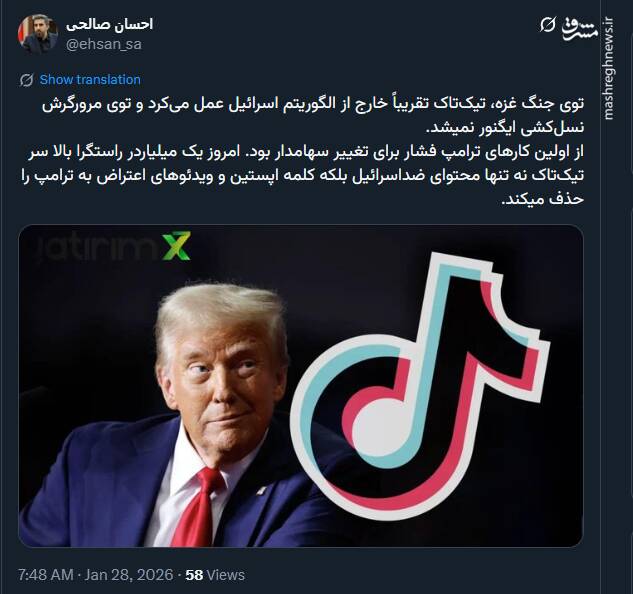The image size is (633, 594).
Task: Click the Grok icon beside Show translation
Action: (27, 80)
